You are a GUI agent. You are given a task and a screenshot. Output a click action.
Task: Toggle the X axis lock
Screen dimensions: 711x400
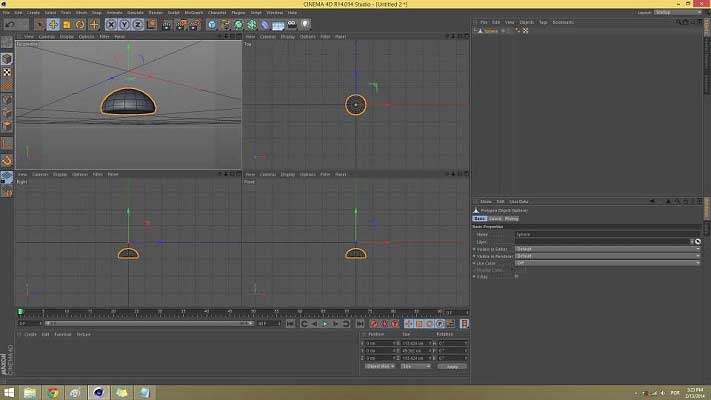[112, 24]
